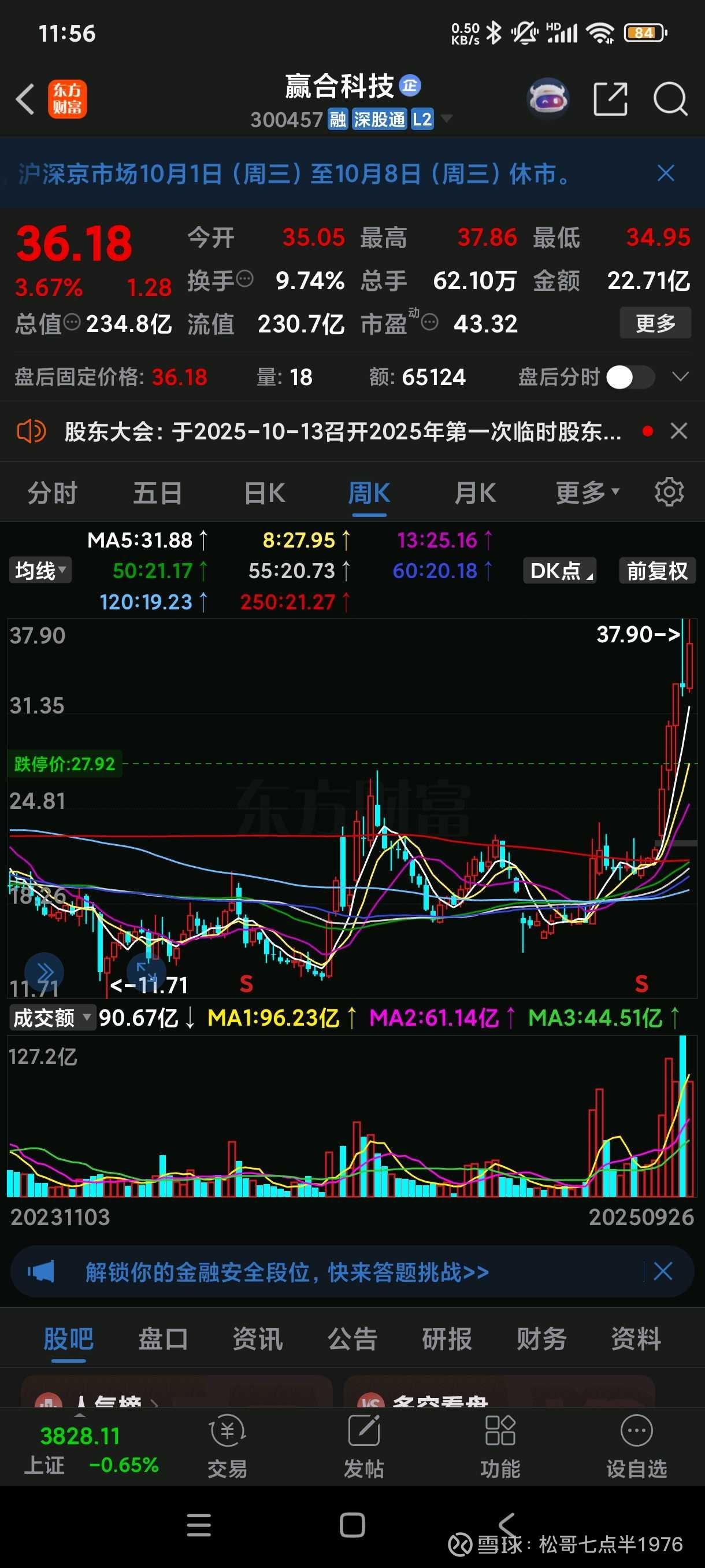705x1568 pixels.
Task: Tap the 深股通 tag
Action: pyautogui.click(x=380, y=119)
